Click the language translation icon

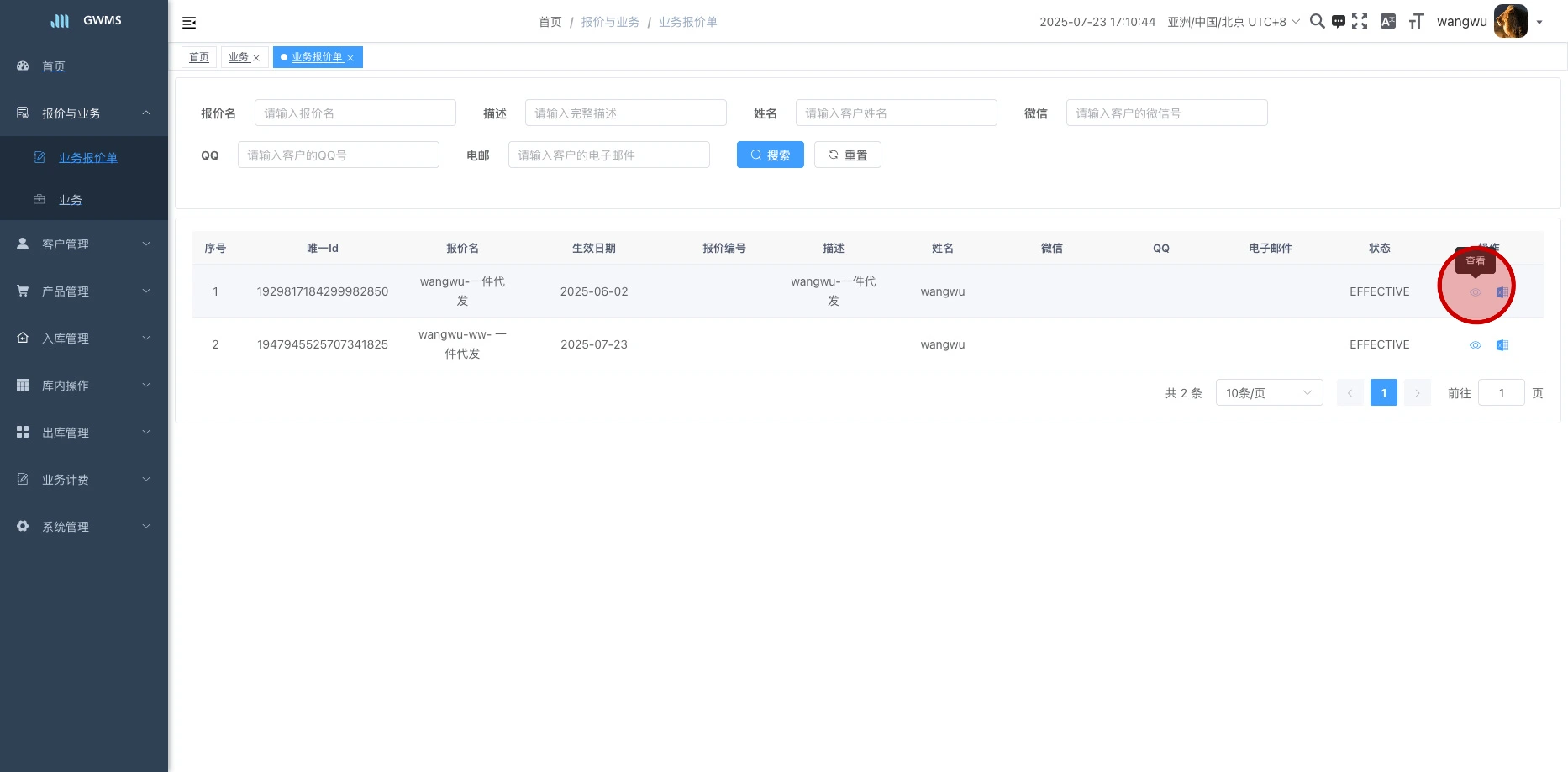pos(1388,22)
